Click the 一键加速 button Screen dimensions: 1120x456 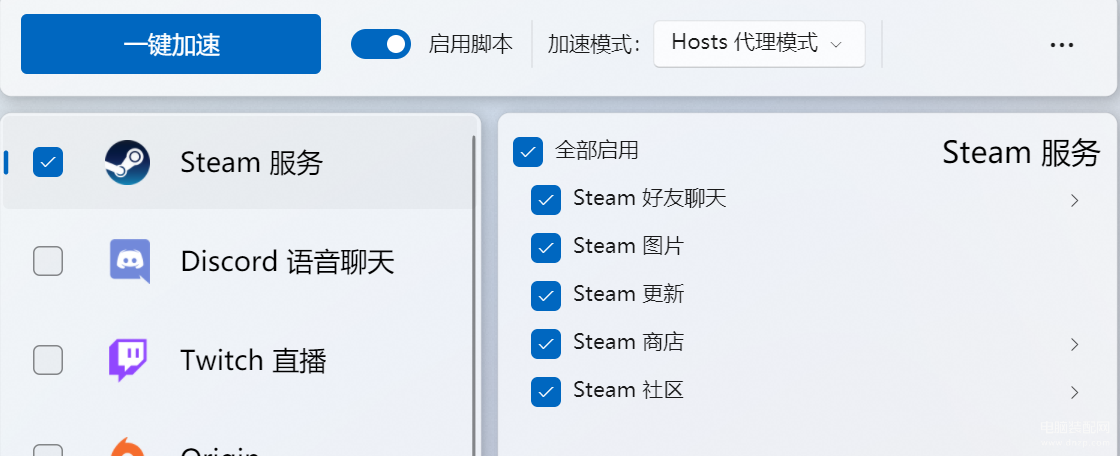click(x=171, y=44)
